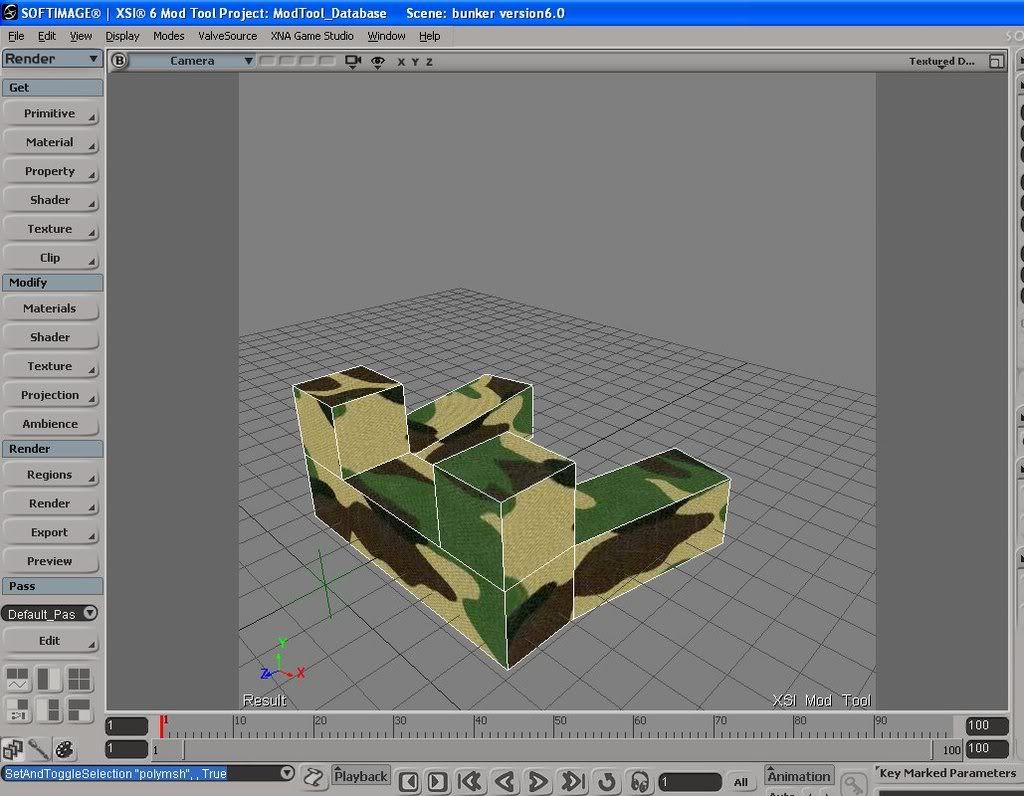Expand the Projection menu button

50,394
